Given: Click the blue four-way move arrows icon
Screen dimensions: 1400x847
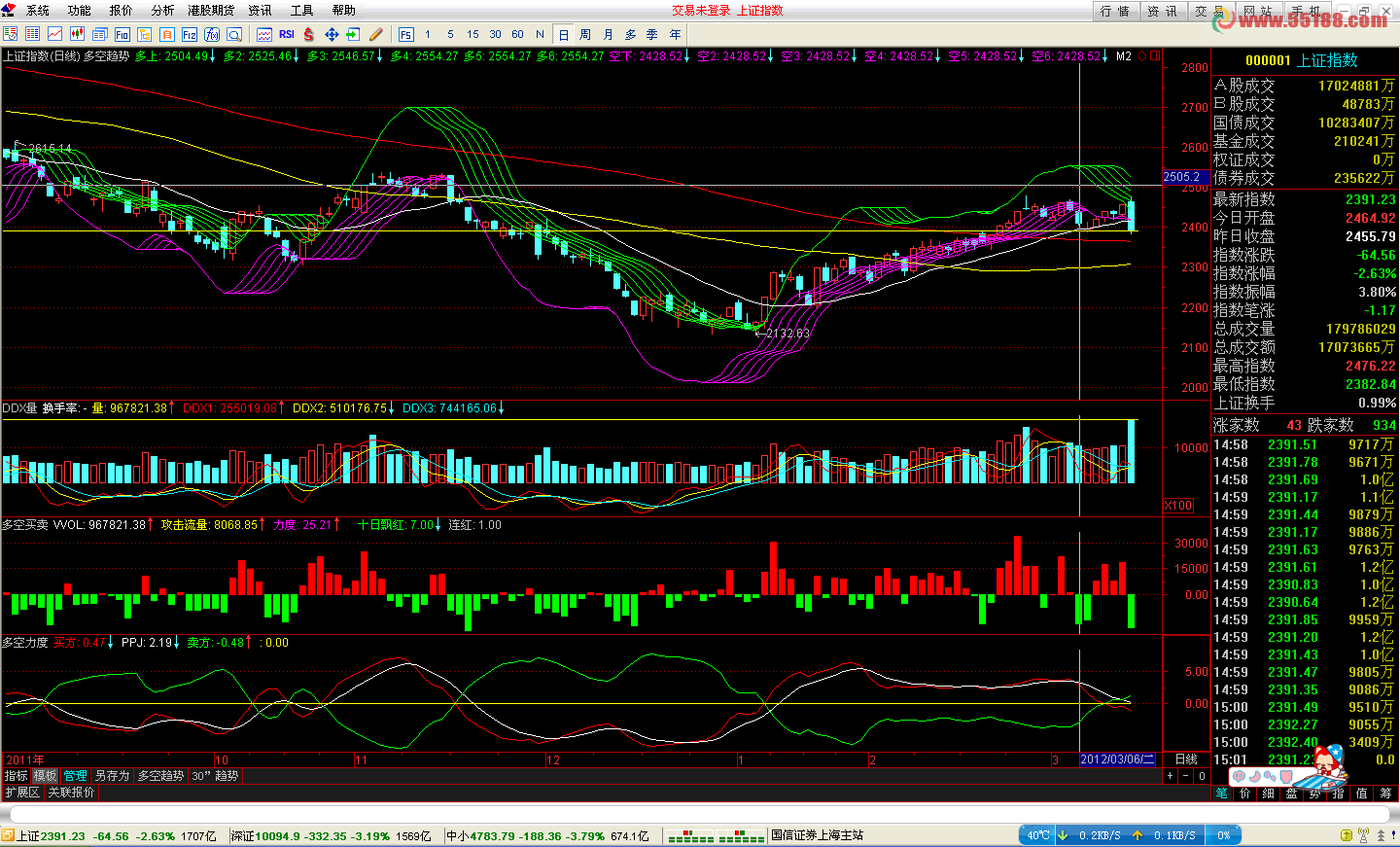Looking at the screenshot, I should (332, 34).
